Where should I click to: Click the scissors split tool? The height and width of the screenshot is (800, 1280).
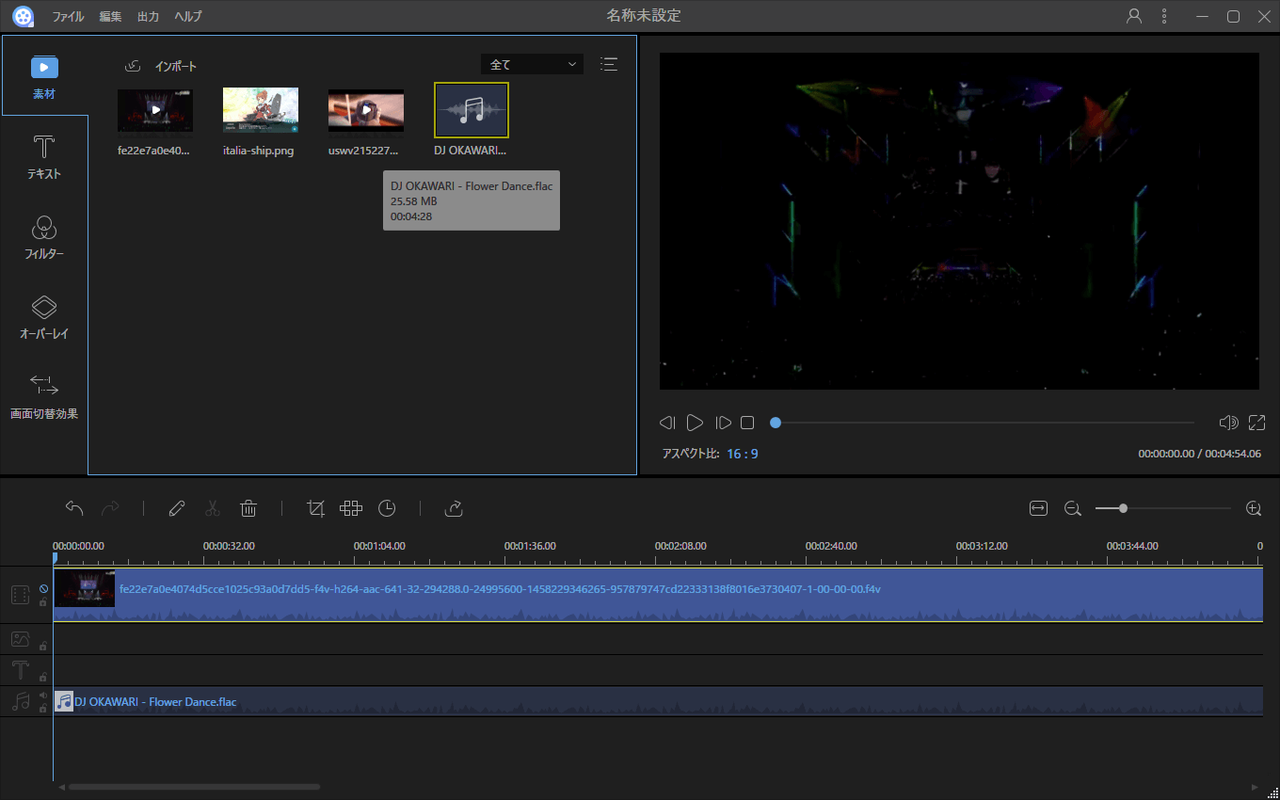coord(212,508)
